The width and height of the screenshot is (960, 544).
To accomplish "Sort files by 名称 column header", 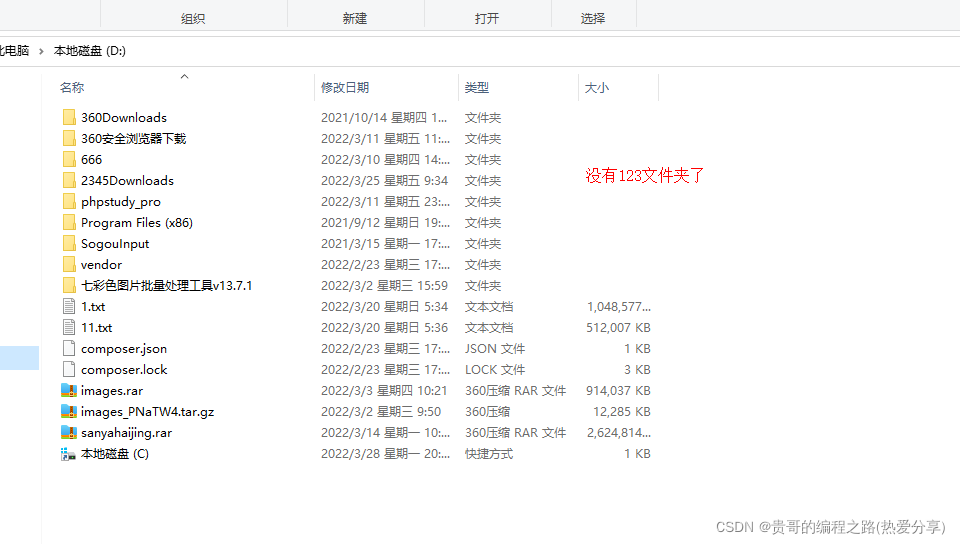I will (72, 88).
